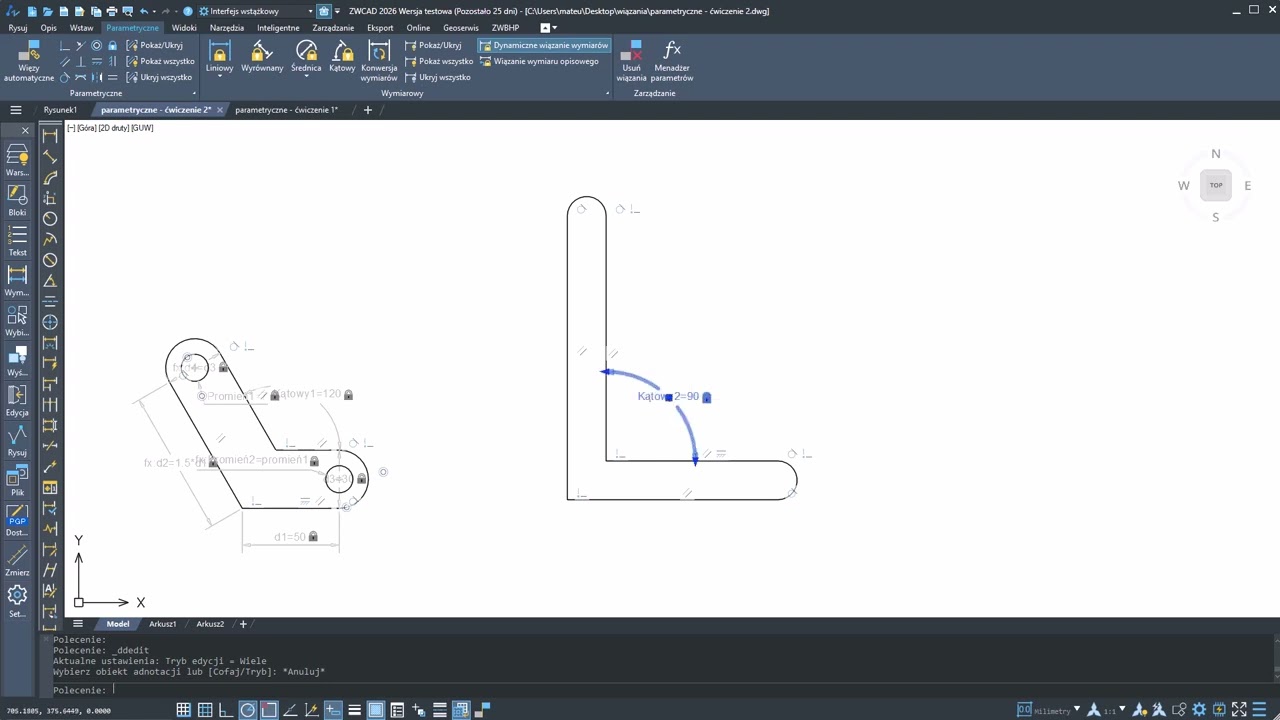Switch to parametryczne - ćwiczenie 1 tab

286,110
